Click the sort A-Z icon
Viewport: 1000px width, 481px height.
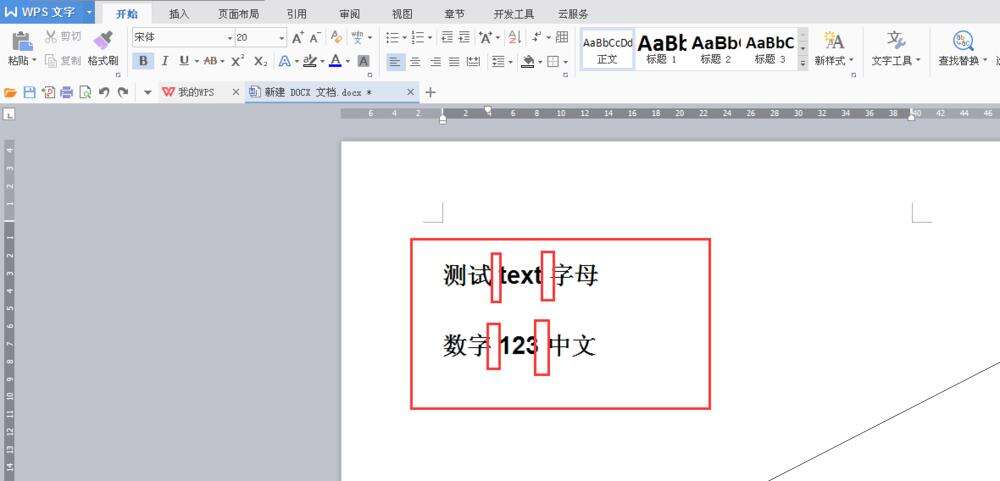tap(514, 38)
